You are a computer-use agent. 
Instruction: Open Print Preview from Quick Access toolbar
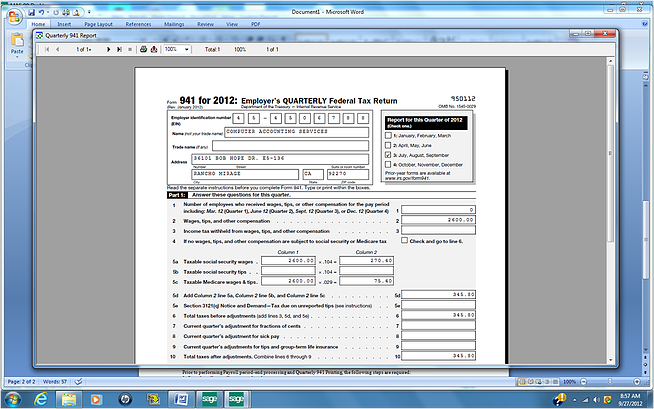coord(76,13)
